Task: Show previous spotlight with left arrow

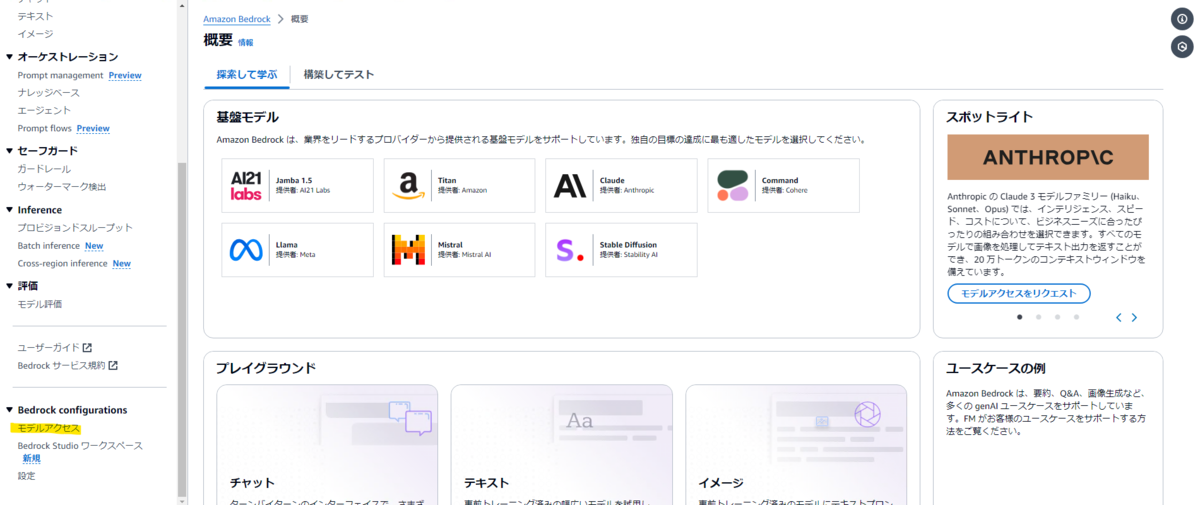Action: (x=1119, y=317)
